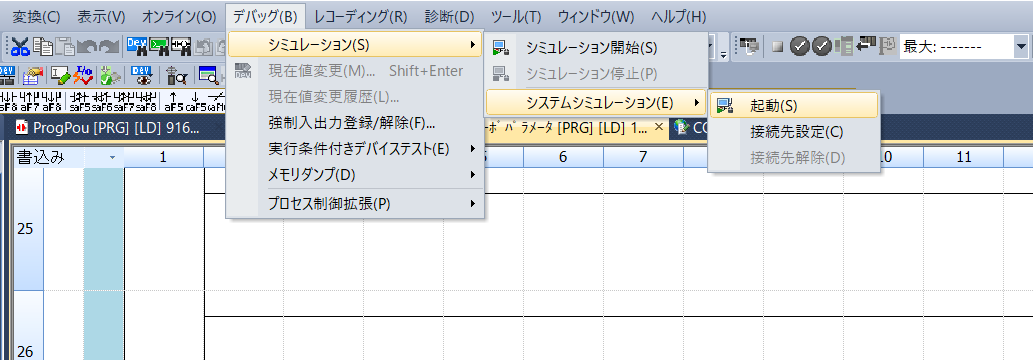The width and height of the screenshot is (1033, 360).
Task: Open the レコーディング(R) menu
Action: 360,16
